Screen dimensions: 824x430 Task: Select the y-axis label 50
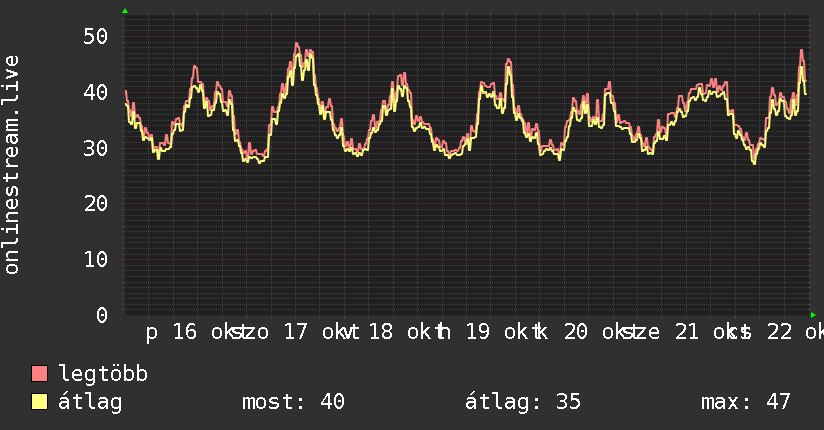click(96, 36)
